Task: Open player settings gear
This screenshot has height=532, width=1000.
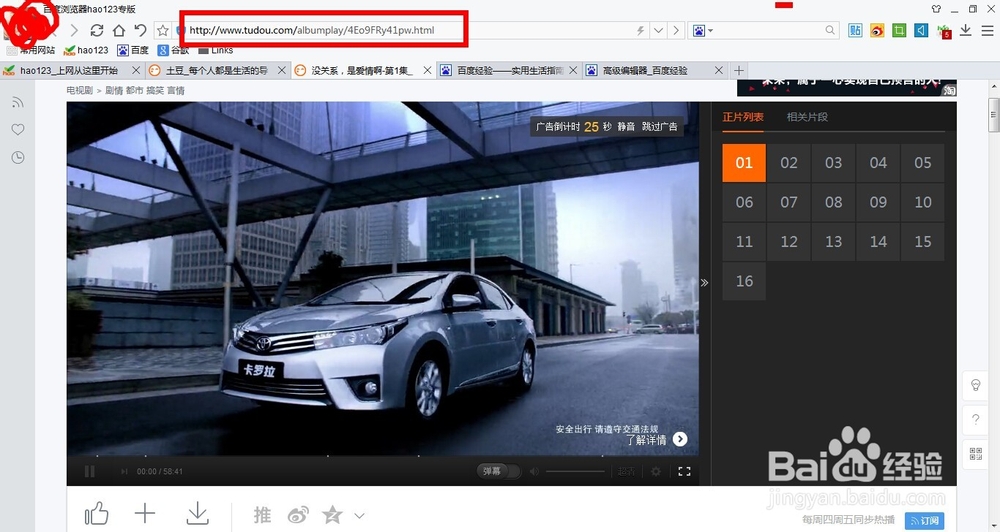Action: tap(656, 471)
